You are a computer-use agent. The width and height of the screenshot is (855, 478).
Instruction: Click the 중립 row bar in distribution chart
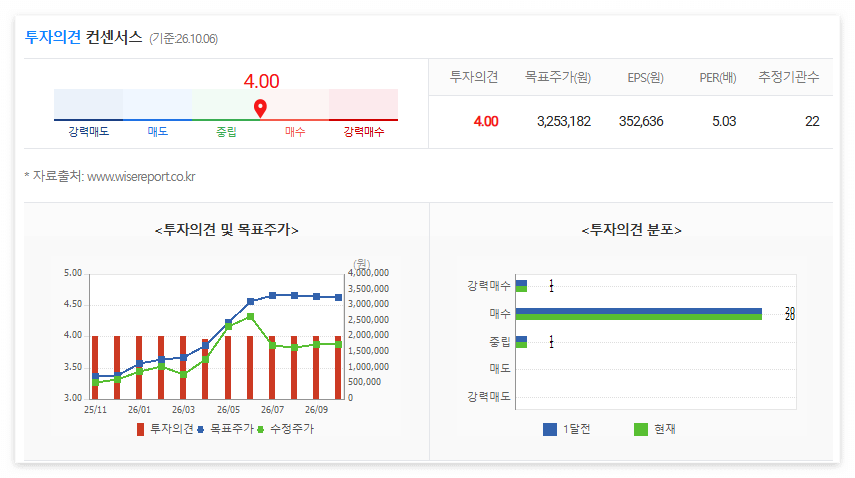click(x=521, y=342)
